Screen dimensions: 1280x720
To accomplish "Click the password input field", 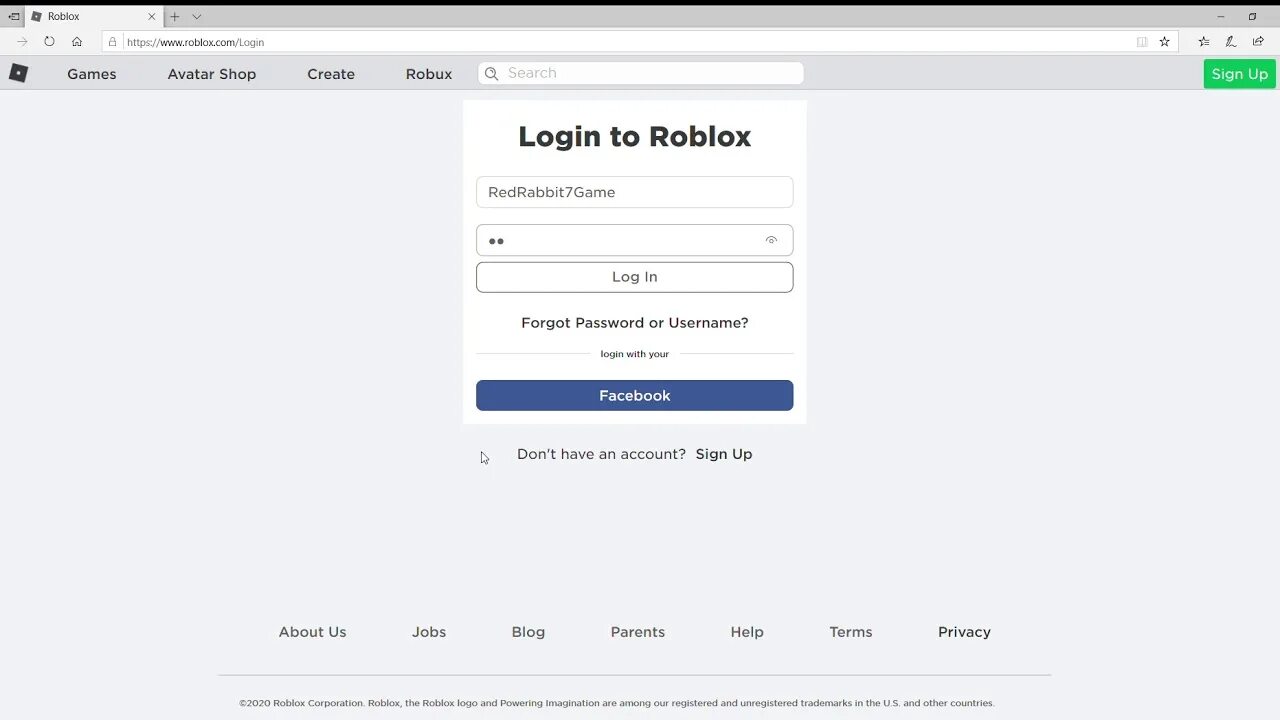I will (x=635, y=240).
